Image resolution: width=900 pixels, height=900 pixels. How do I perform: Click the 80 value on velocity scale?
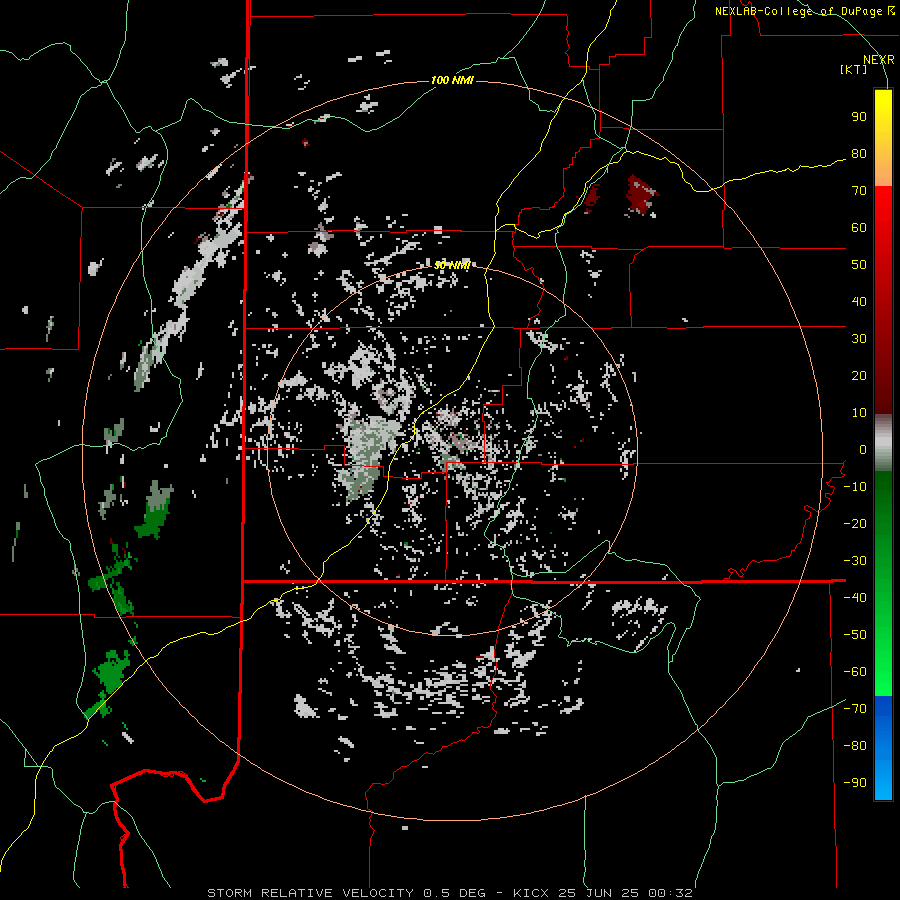click(x=859, y=154)
